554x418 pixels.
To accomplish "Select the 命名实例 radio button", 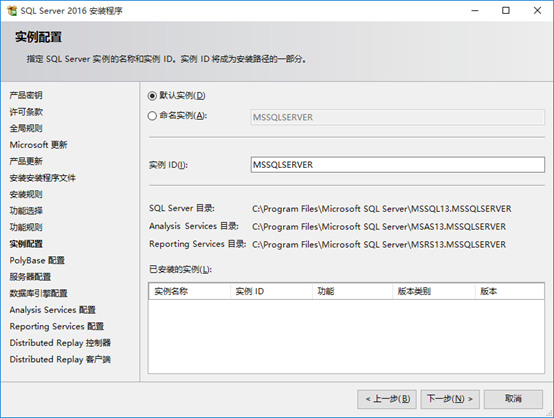I will click(x=152, y=116).
